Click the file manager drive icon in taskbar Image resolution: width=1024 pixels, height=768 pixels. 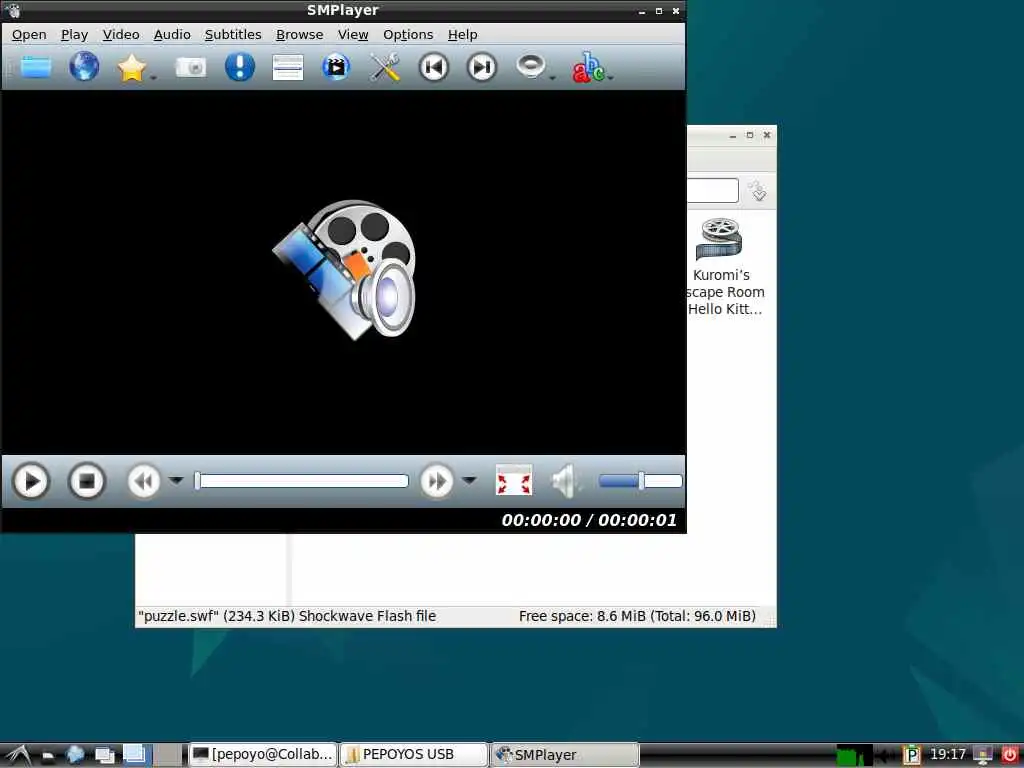tap(48, 756)
